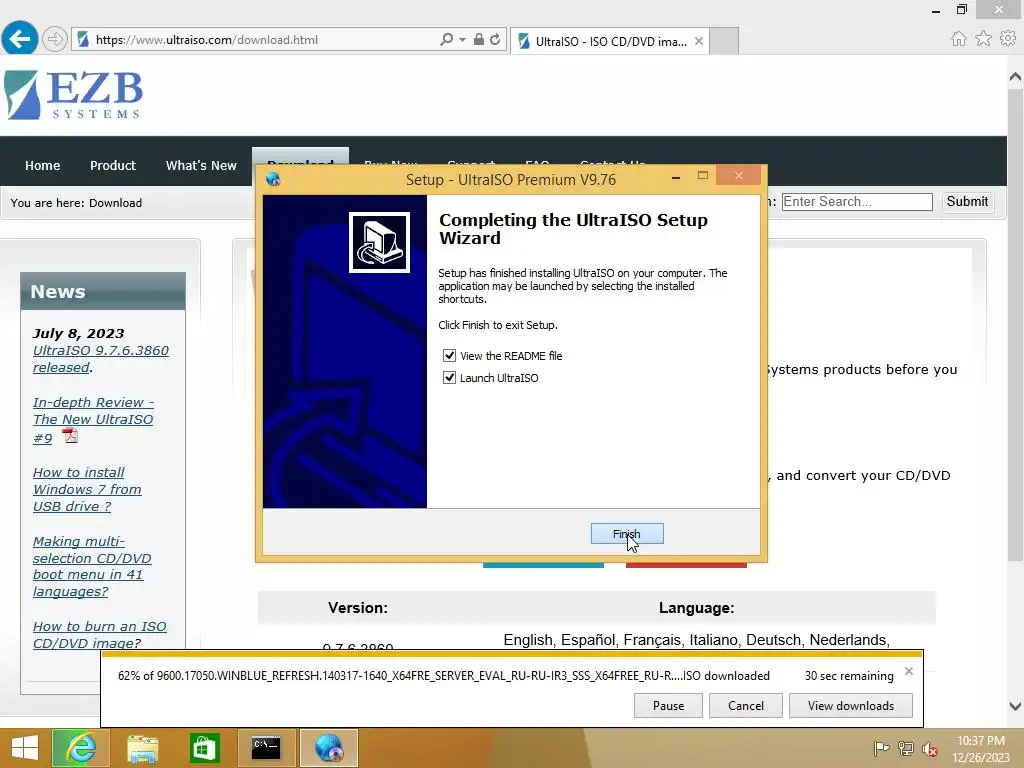1024x768 pixels.
Task: Open 'How to burn an ISO CD/DVD image' link
Action: tap(99, 634)
